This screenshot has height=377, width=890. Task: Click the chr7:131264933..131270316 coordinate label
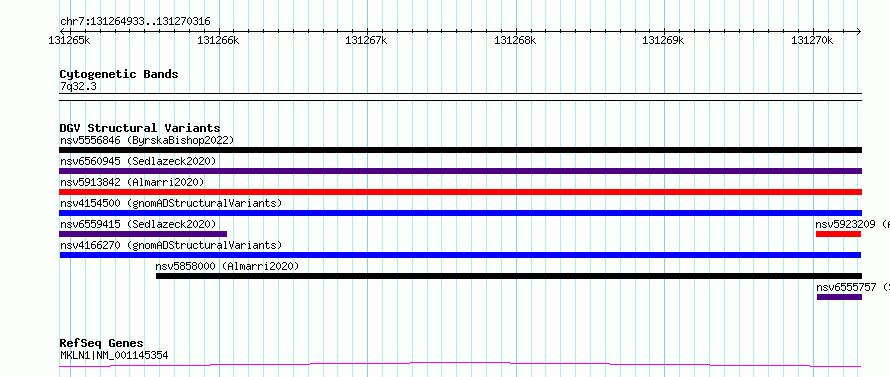135,22
